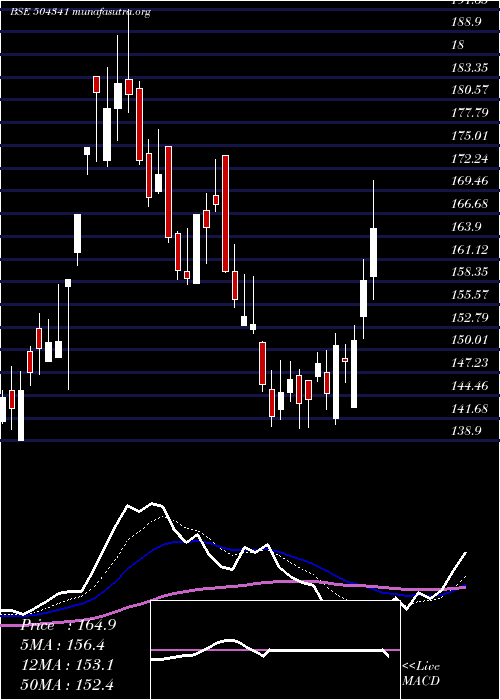This screenshot has width=500, height=700.
Task: Click the <<Live MACD label
Action: (x=421, y=674)
